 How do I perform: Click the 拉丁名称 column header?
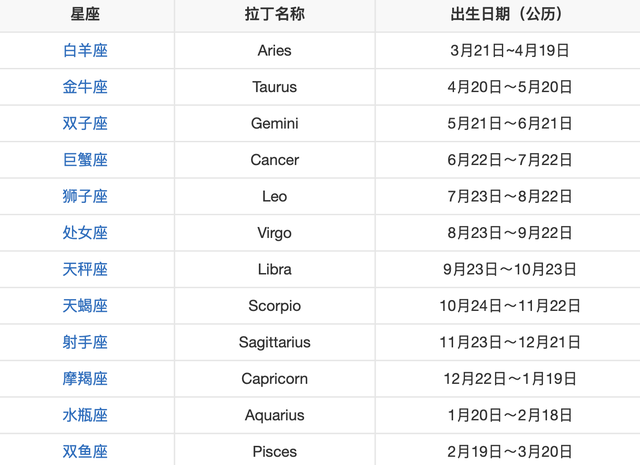274,15
